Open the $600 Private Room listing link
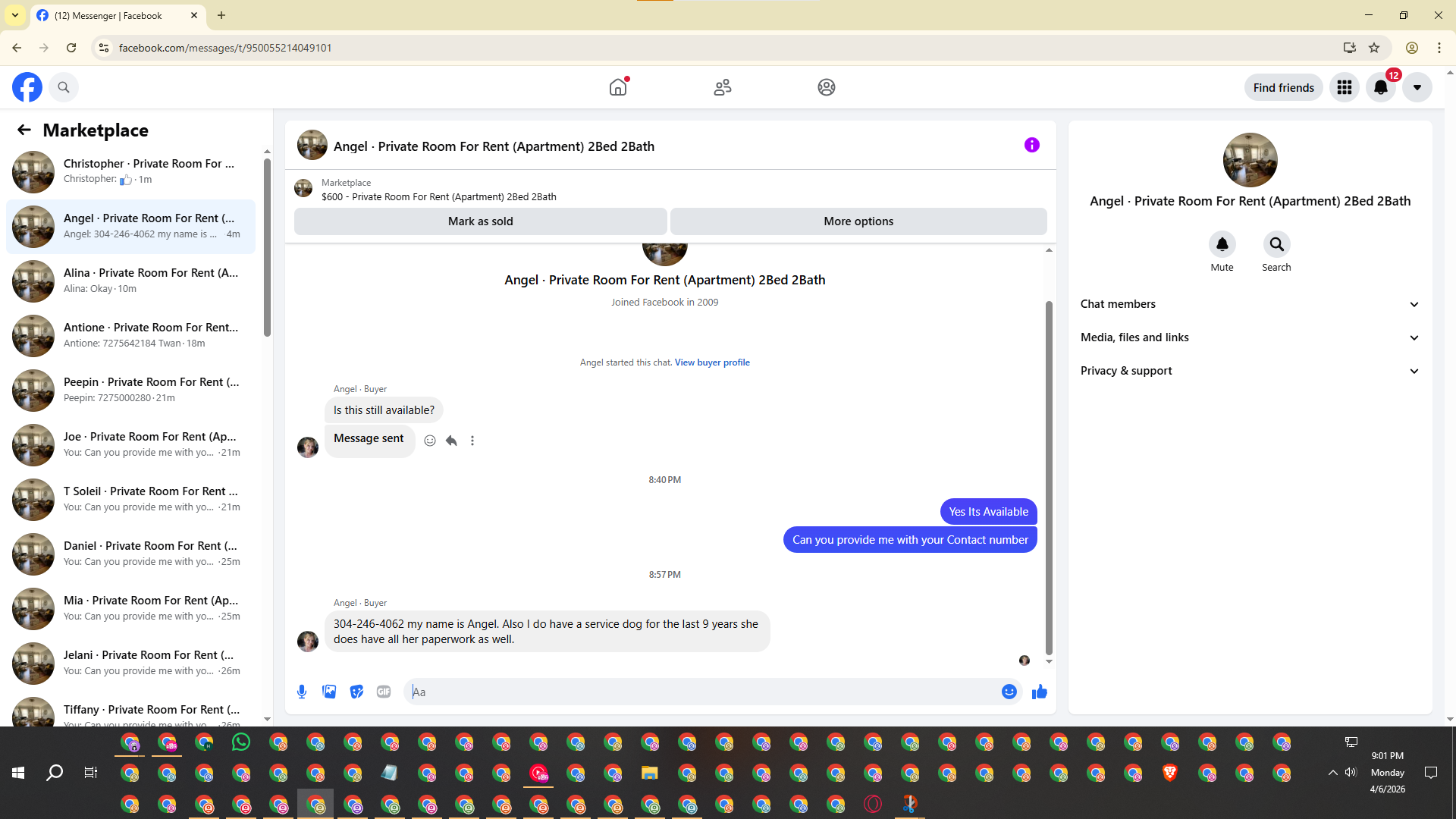This screenshot has height=819, width=1456. coord(438,197)
